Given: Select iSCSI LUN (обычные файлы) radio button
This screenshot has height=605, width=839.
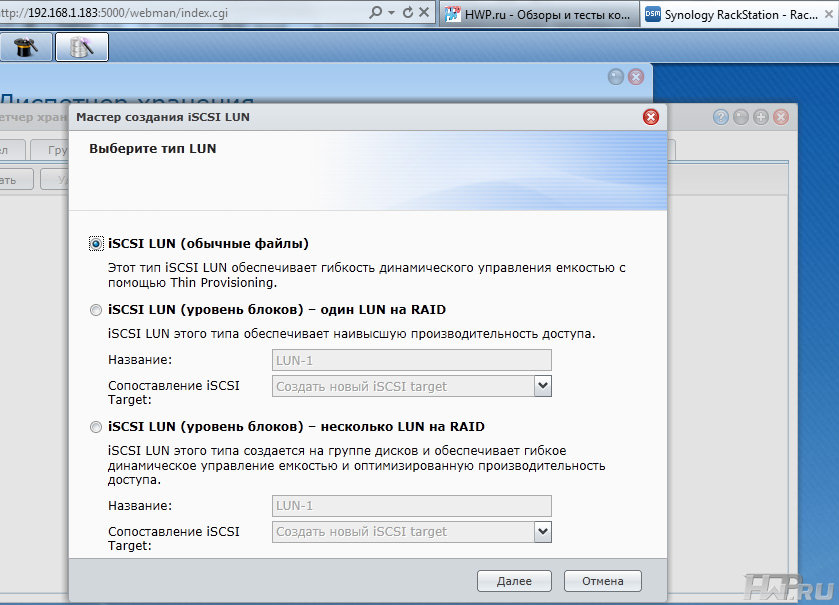Looking at the screenshot, I should (95, 243).
